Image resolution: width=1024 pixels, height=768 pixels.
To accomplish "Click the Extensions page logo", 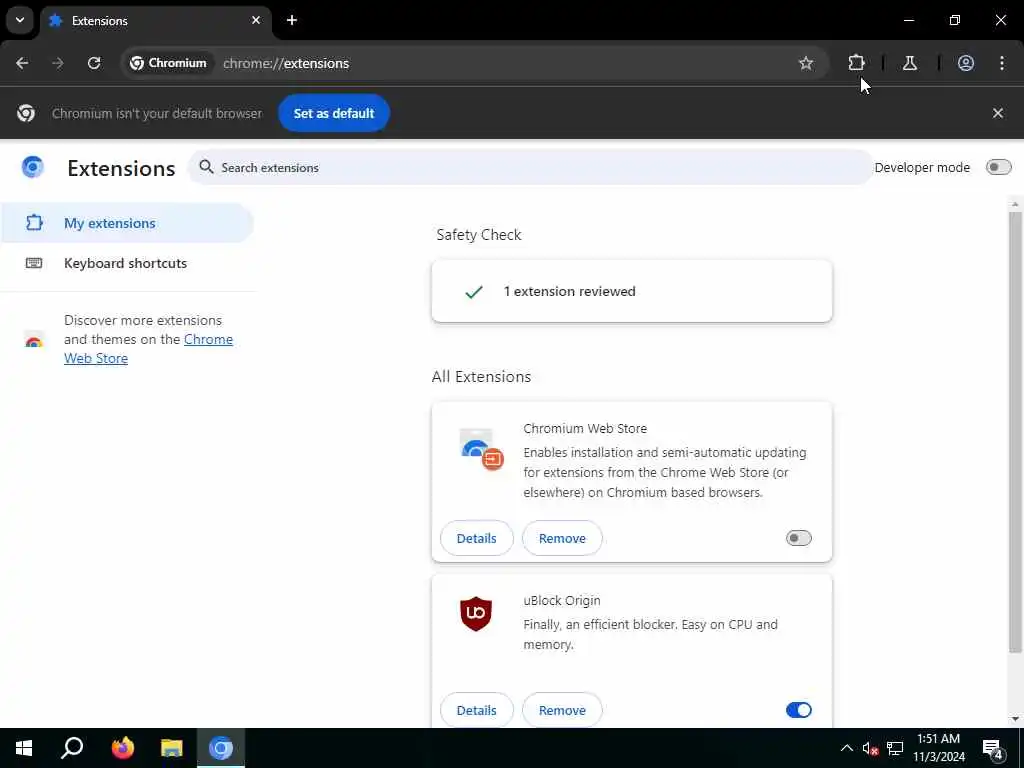I will pos(33,167).
